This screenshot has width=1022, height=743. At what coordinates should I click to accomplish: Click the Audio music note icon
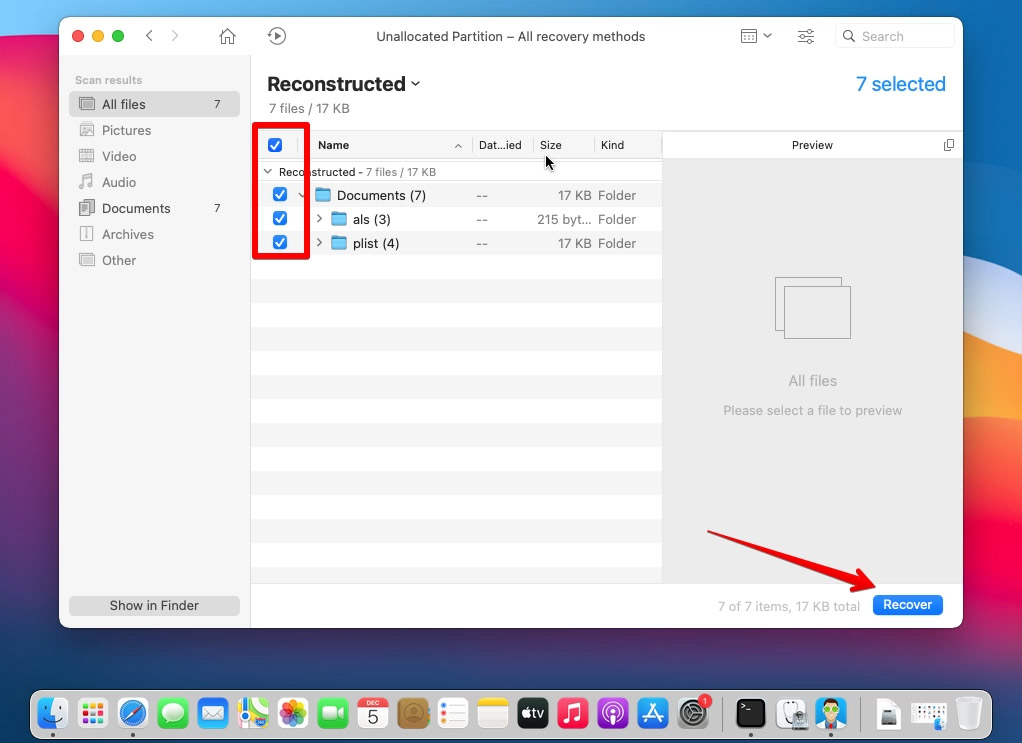pyautogui.click(x=86, y=181)
